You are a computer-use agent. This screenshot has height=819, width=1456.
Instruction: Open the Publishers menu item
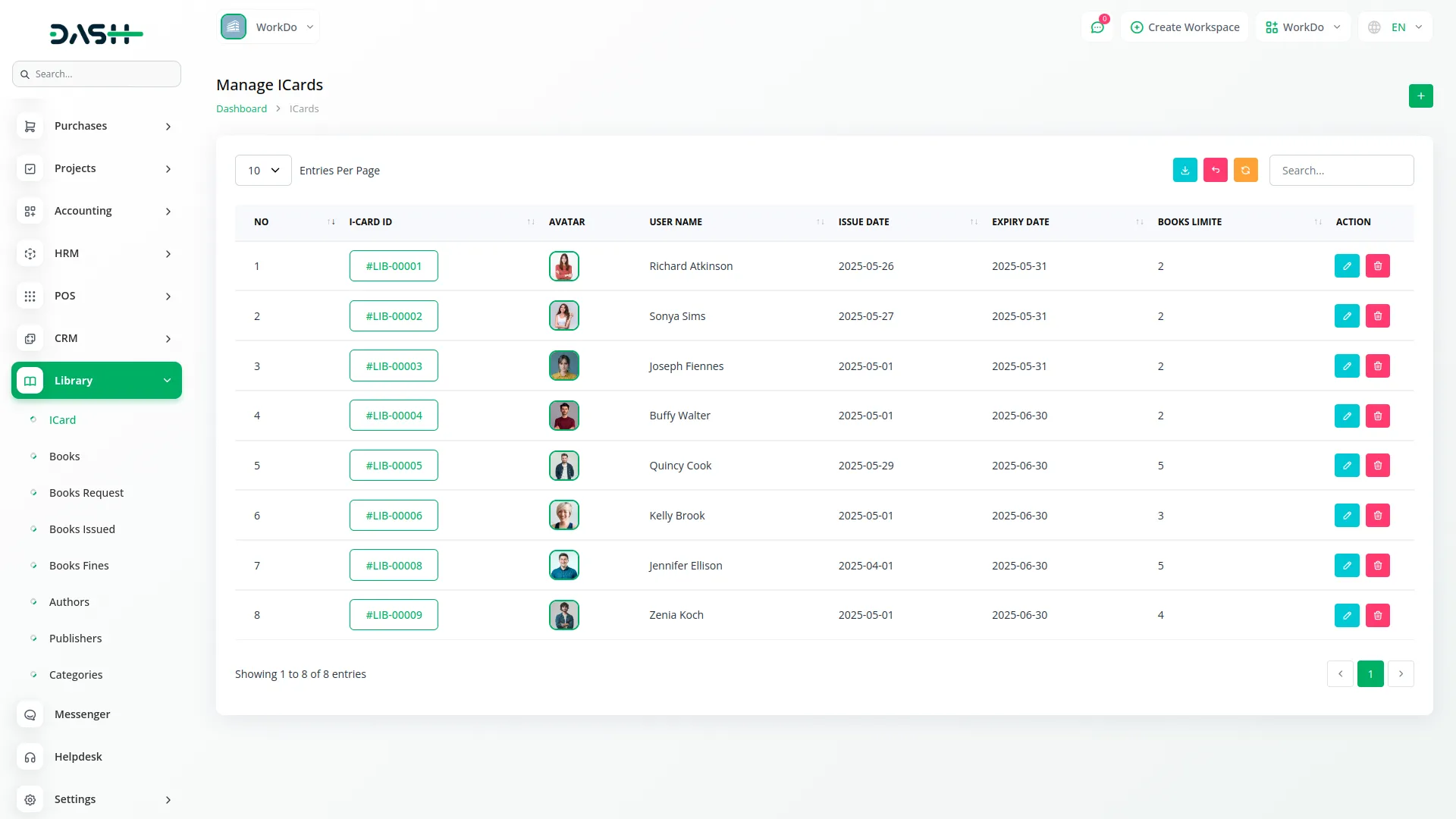76,638
